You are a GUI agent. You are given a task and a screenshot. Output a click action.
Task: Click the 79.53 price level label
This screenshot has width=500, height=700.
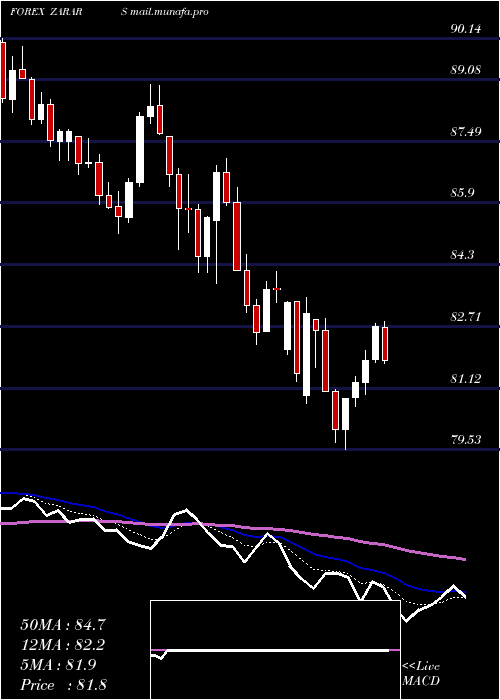click(x=466, y=440)
